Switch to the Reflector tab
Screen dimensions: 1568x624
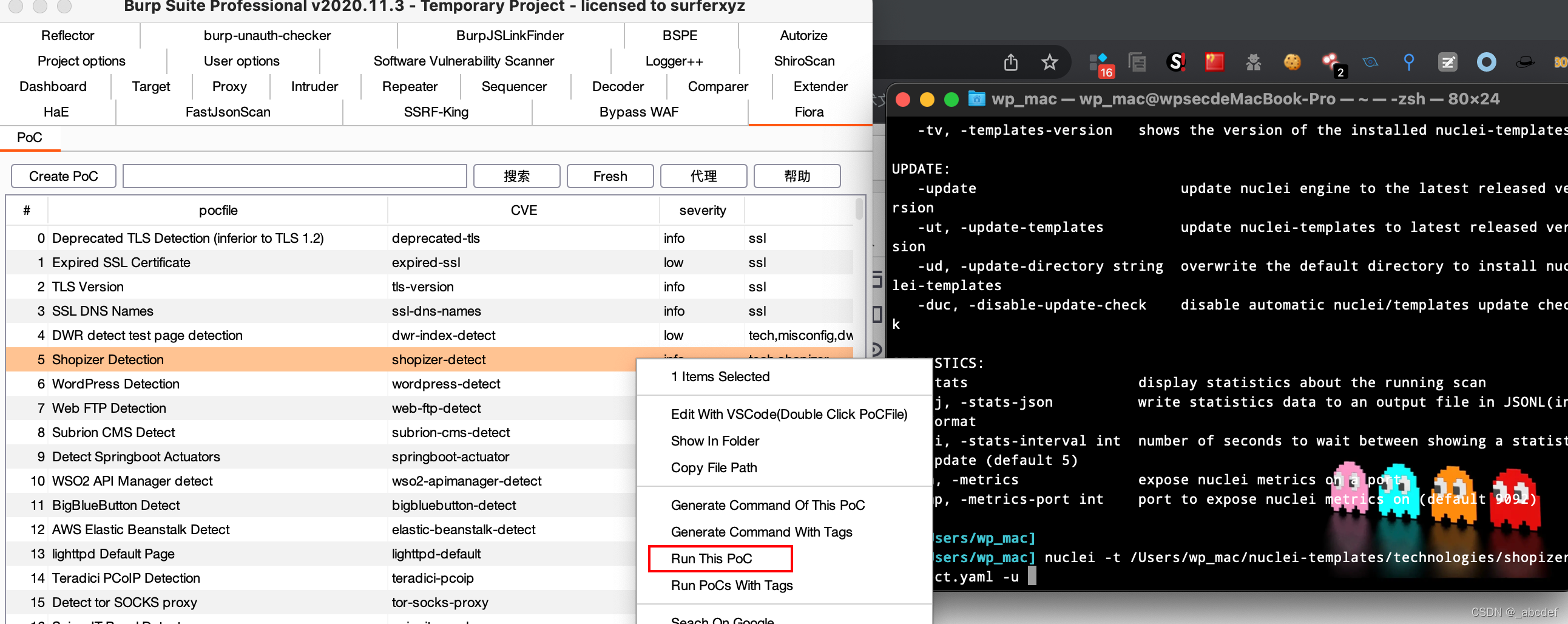pos(67,35)
